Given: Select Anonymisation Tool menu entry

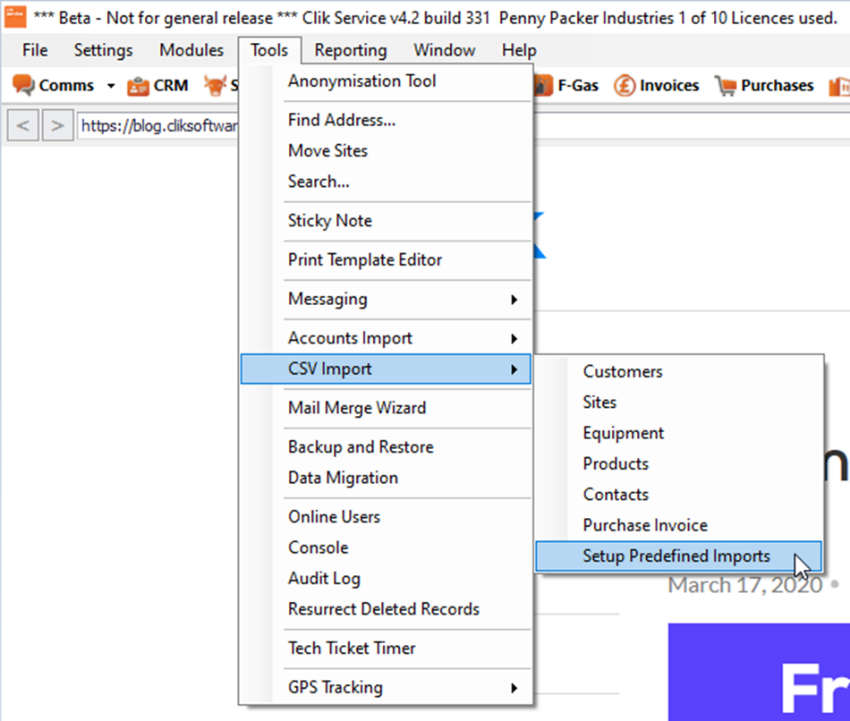Looking at the screenshot, I should [362, 81].
